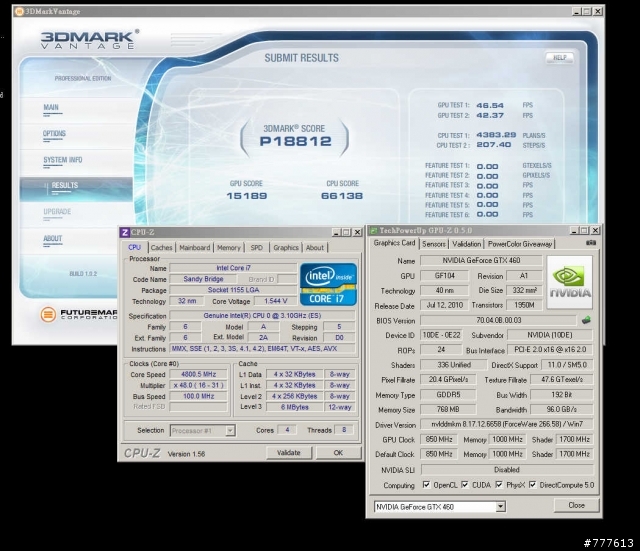Click the Memory Size value 768 MB
640x551 pixels.
tap(448, 409)
